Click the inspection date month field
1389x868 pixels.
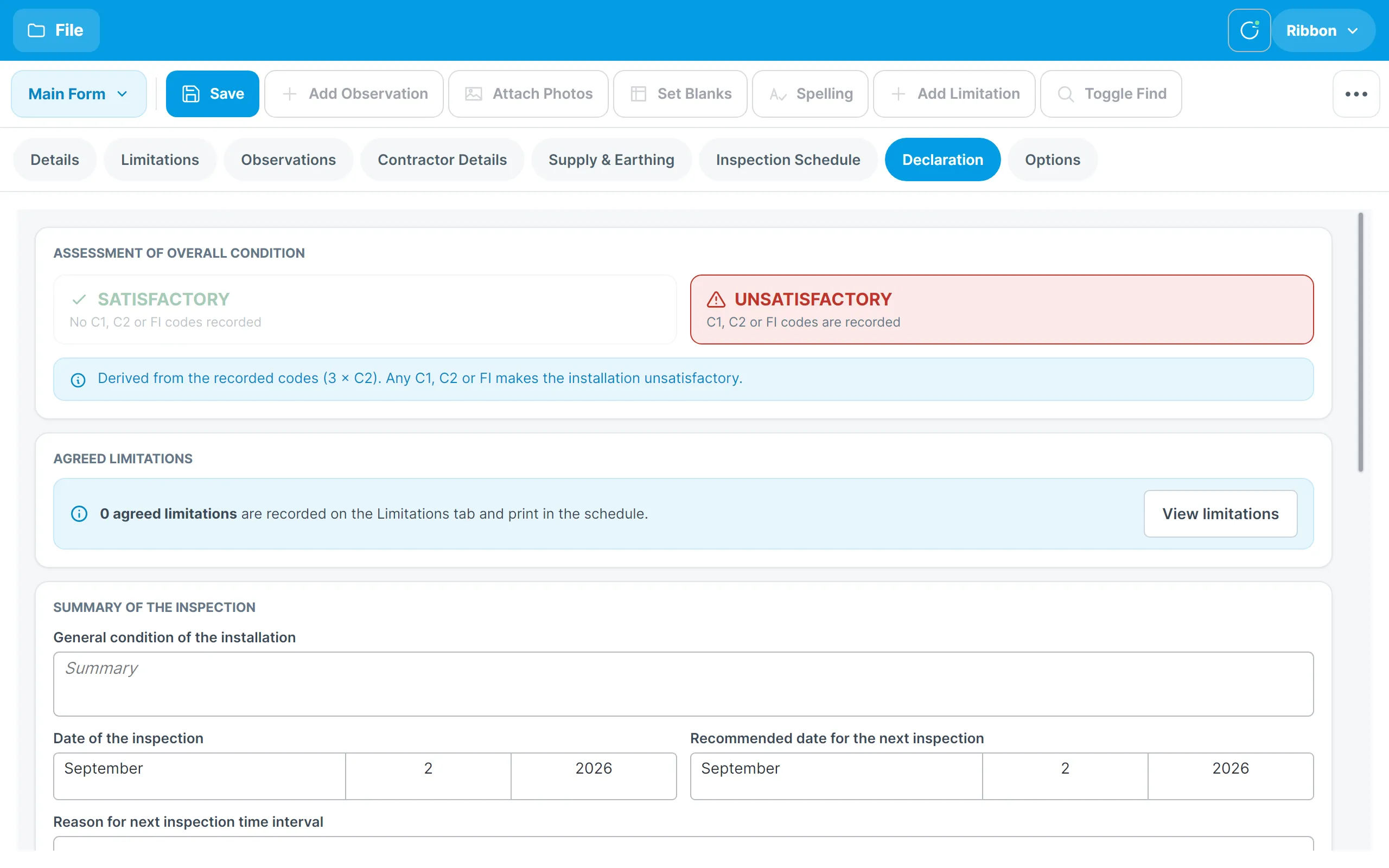point(199,776)
